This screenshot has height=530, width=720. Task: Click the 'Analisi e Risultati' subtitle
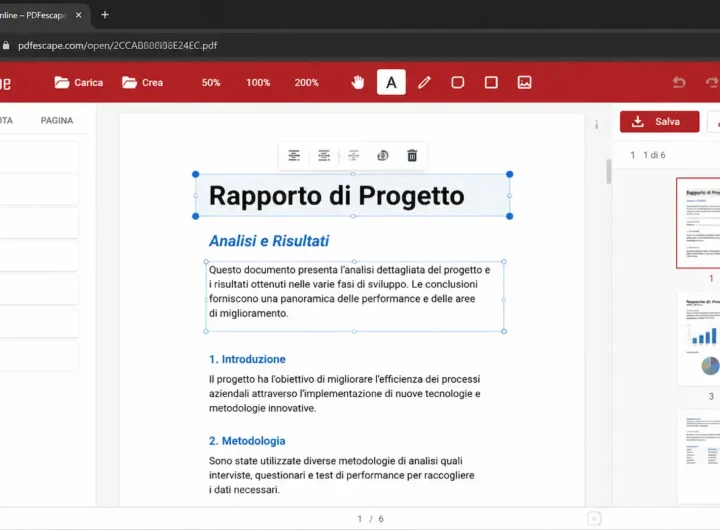click(x=269, y=241)
